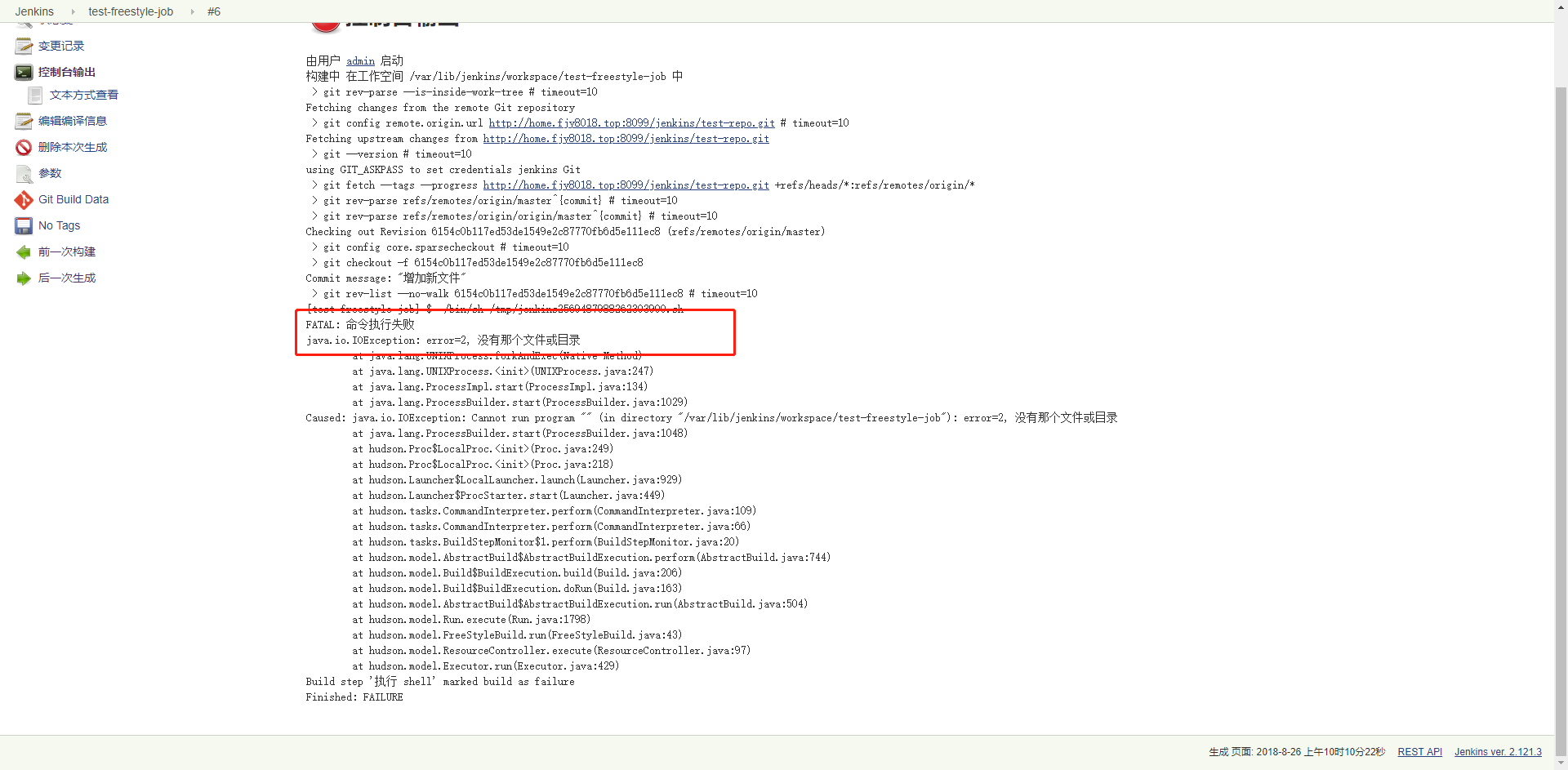Click the 控制台输出 terminal icon
This screenshot has width=1568, height=770.
[24, 73]
